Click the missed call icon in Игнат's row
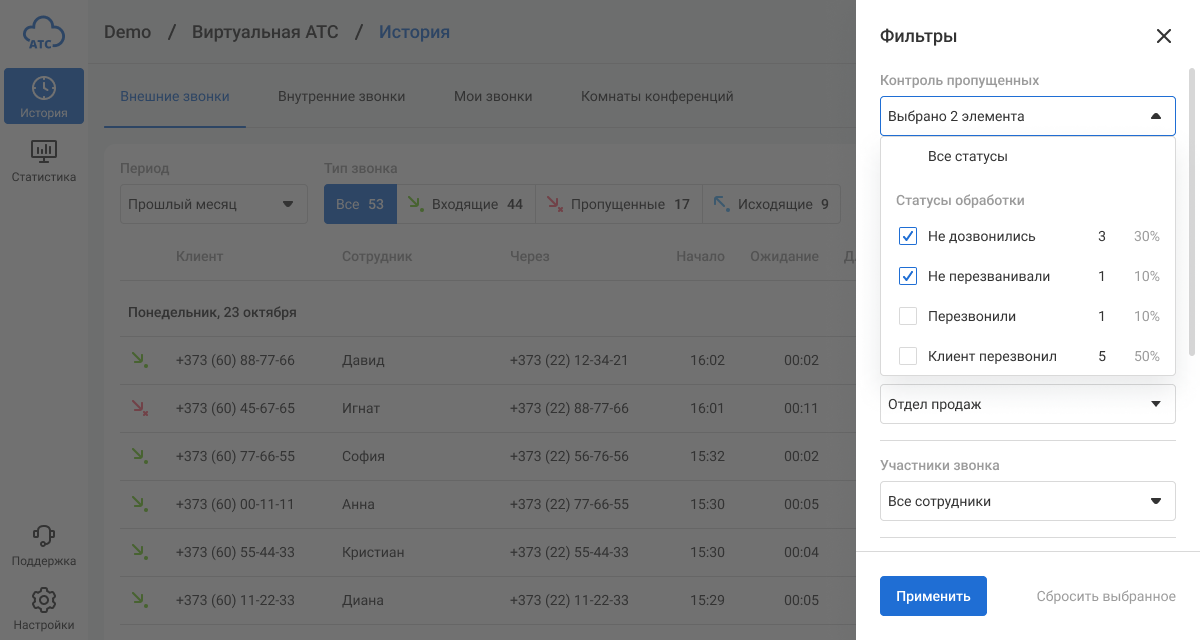 [x=138, y=408]
